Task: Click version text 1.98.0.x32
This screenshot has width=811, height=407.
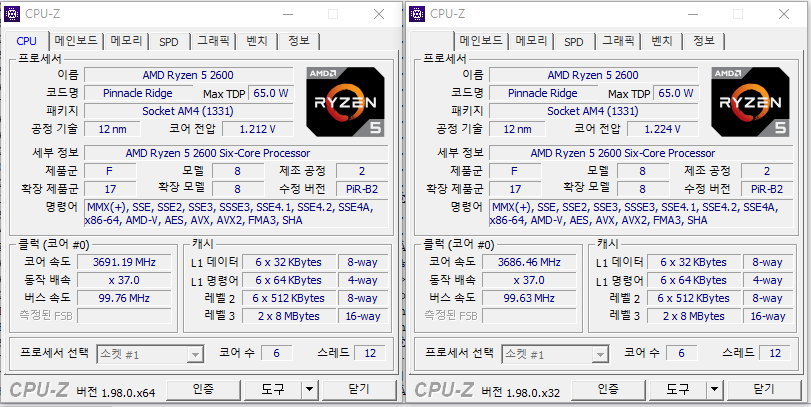Action: [533, 393]
